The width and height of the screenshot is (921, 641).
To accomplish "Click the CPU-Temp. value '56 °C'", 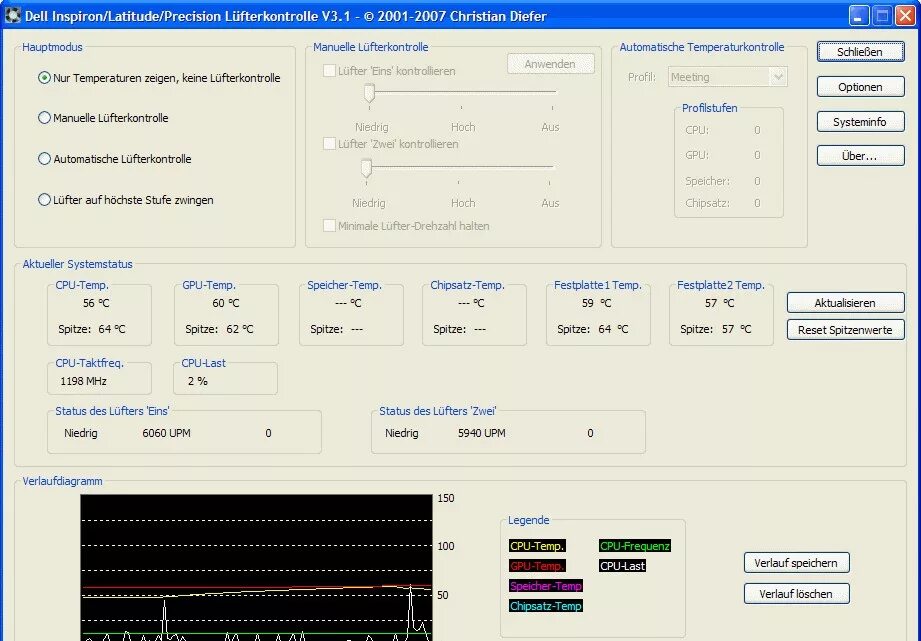I will 96,303.
